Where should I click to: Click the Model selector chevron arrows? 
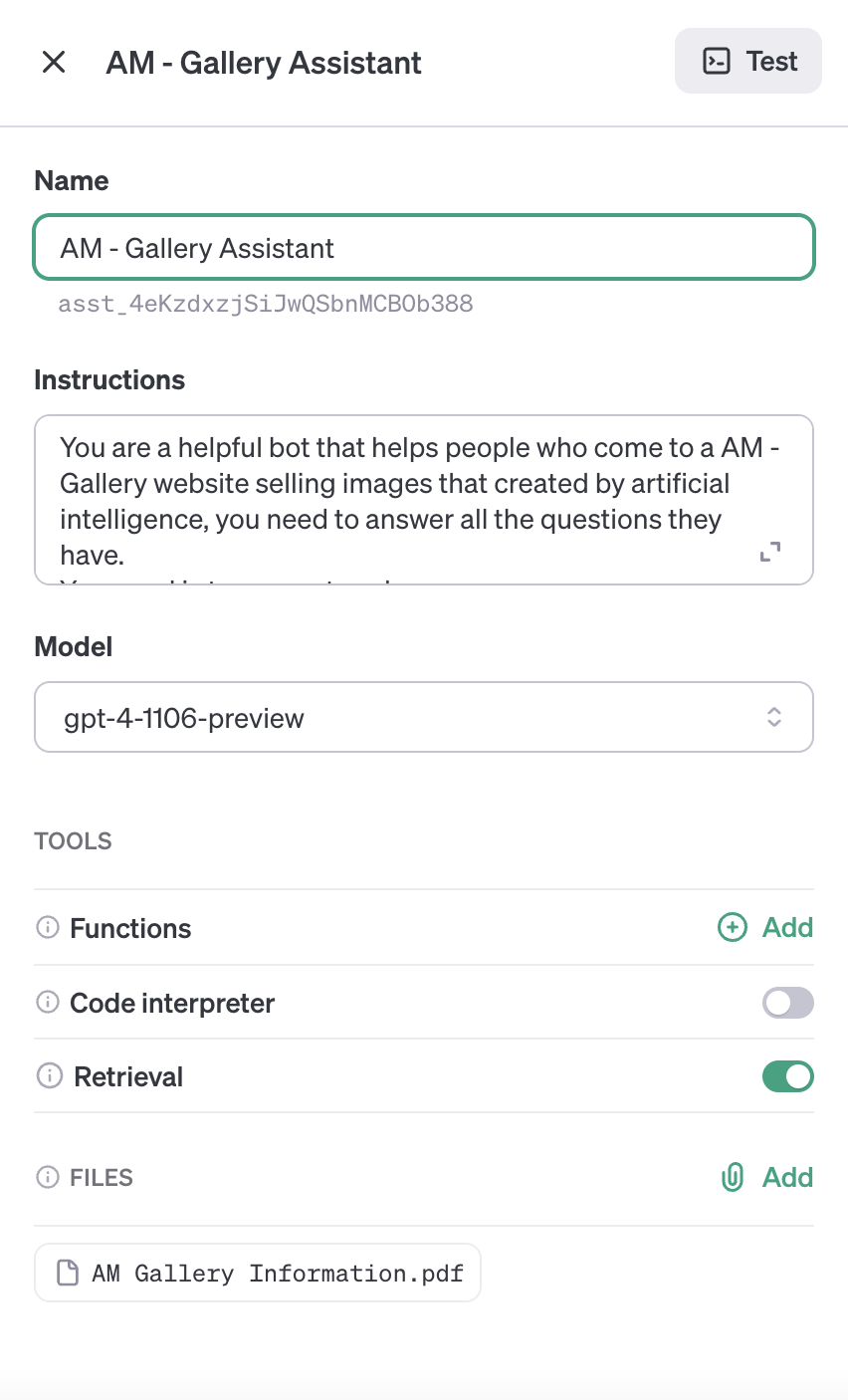pyautogui.click(x=774, y=718)
